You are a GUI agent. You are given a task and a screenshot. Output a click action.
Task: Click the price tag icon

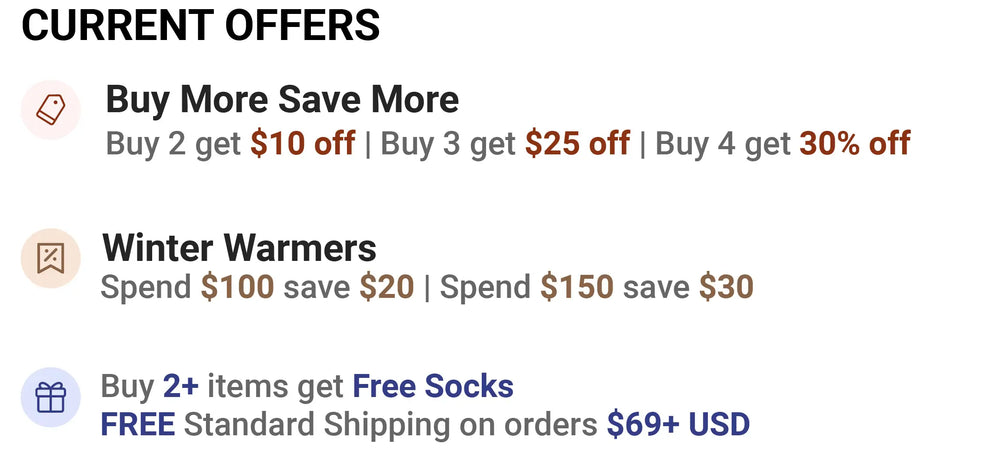point(50,110)
